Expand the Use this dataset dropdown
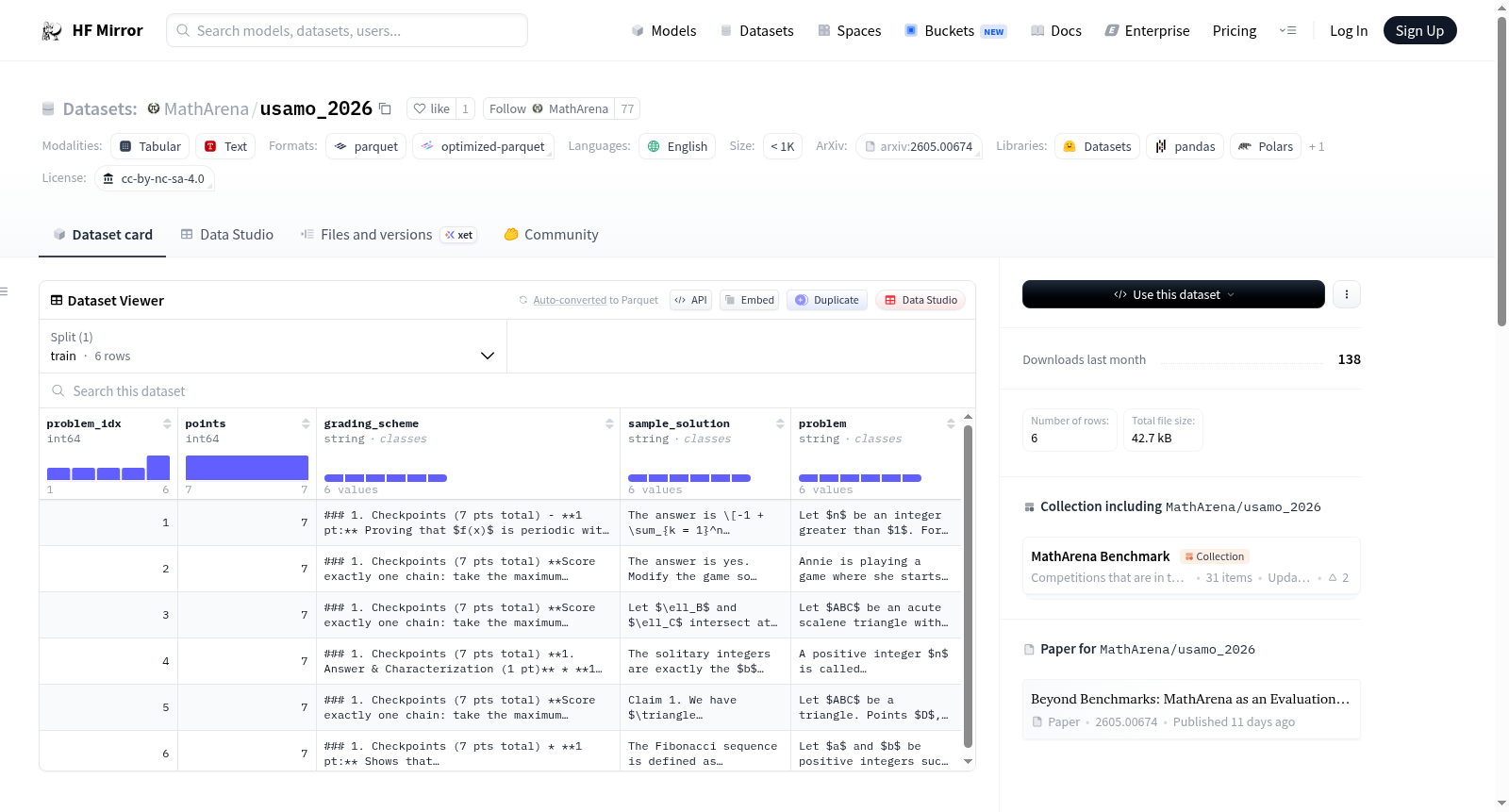The height and width of the screenshot is (812, 1509). [x=1173, y=294]
